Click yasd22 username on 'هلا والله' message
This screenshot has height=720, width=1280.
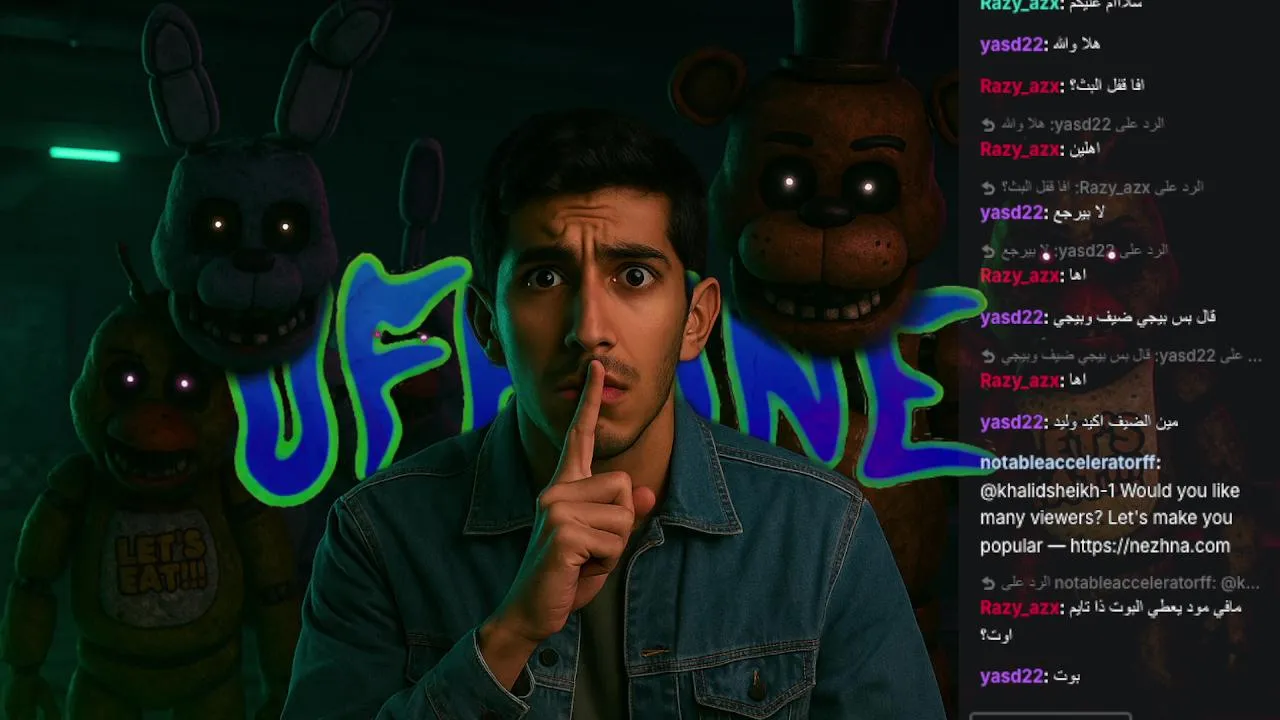pyautogui.click(x=1012, y=44)
